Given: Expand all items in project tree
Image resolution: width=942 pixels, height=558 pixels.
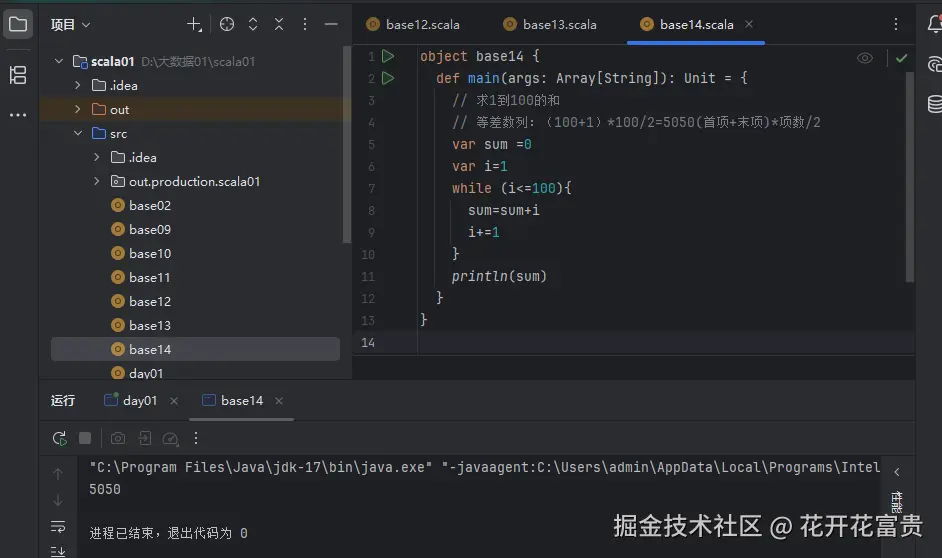Looking at the screenshot, I should coord(253,24).
